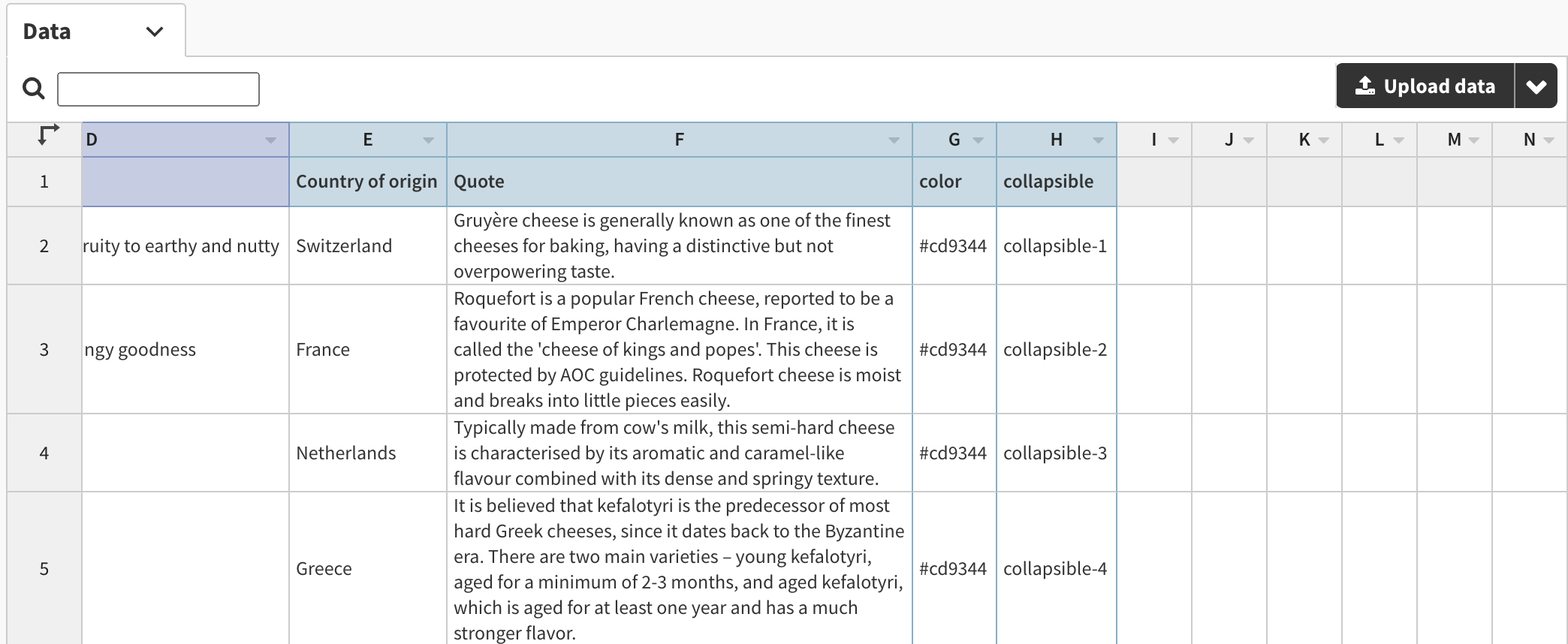Screen dimensions: 1568x644
Task: Open column I dropdown arrow
Action: [x=1173, y=140]
